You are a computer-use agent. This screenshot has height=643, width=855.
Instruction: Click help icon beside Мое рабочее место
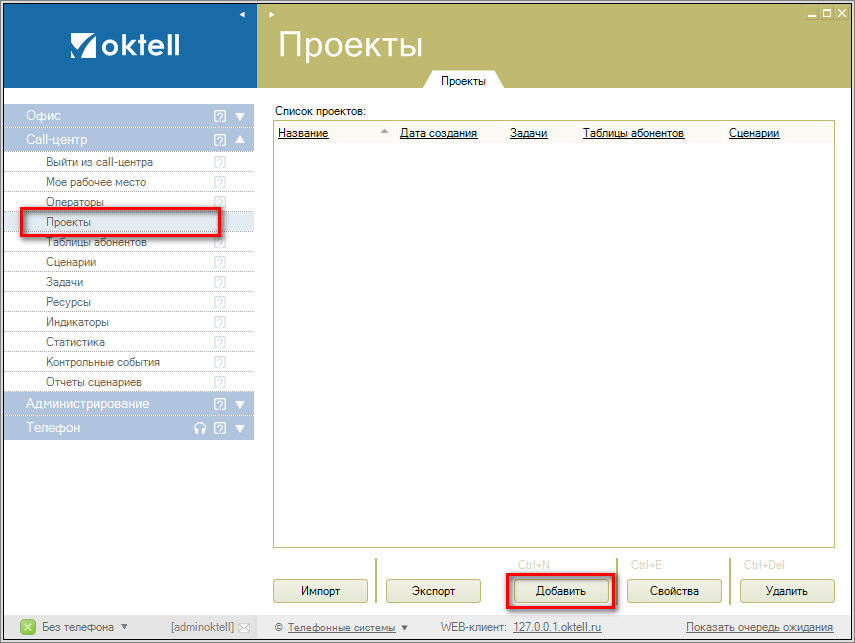pos(220,182)
